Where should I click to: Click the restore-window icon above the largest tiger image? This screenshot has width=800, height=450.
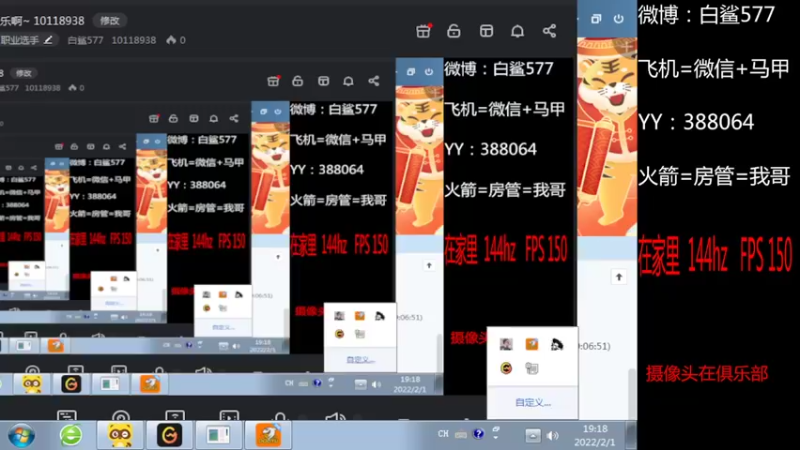coord(596,19)
